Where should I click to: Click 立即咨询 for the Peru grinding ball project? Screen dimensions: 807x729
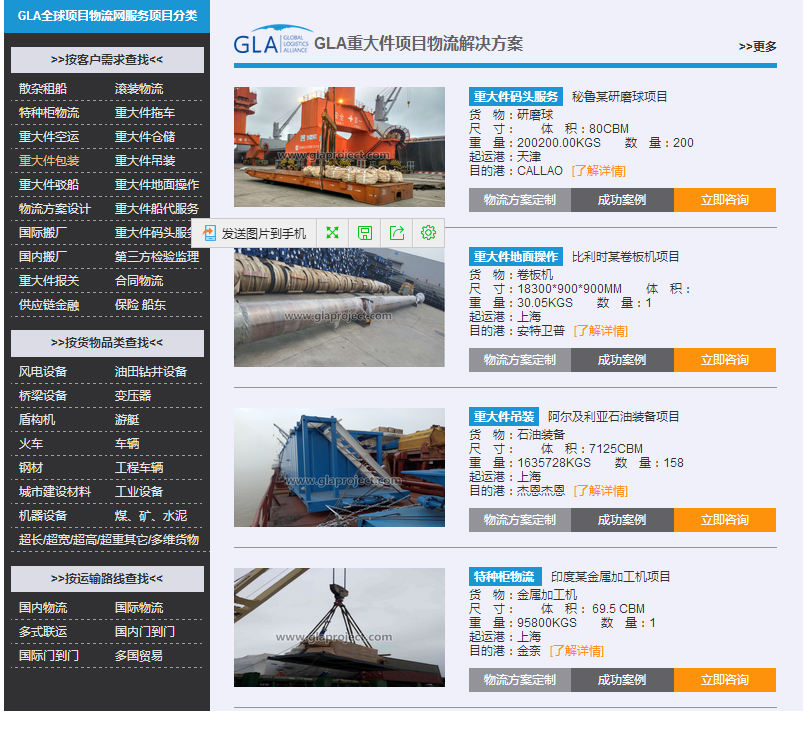click(x=725, y=199)
